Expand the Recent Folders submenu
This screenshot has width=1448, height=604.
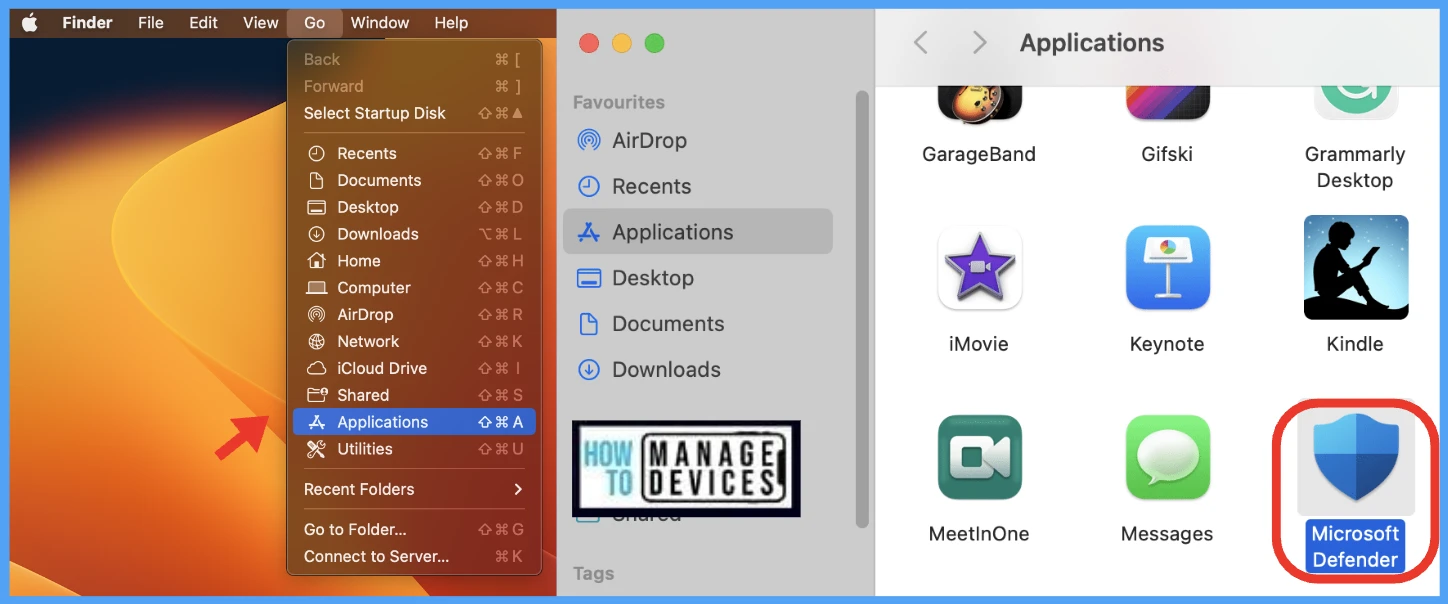414,489
